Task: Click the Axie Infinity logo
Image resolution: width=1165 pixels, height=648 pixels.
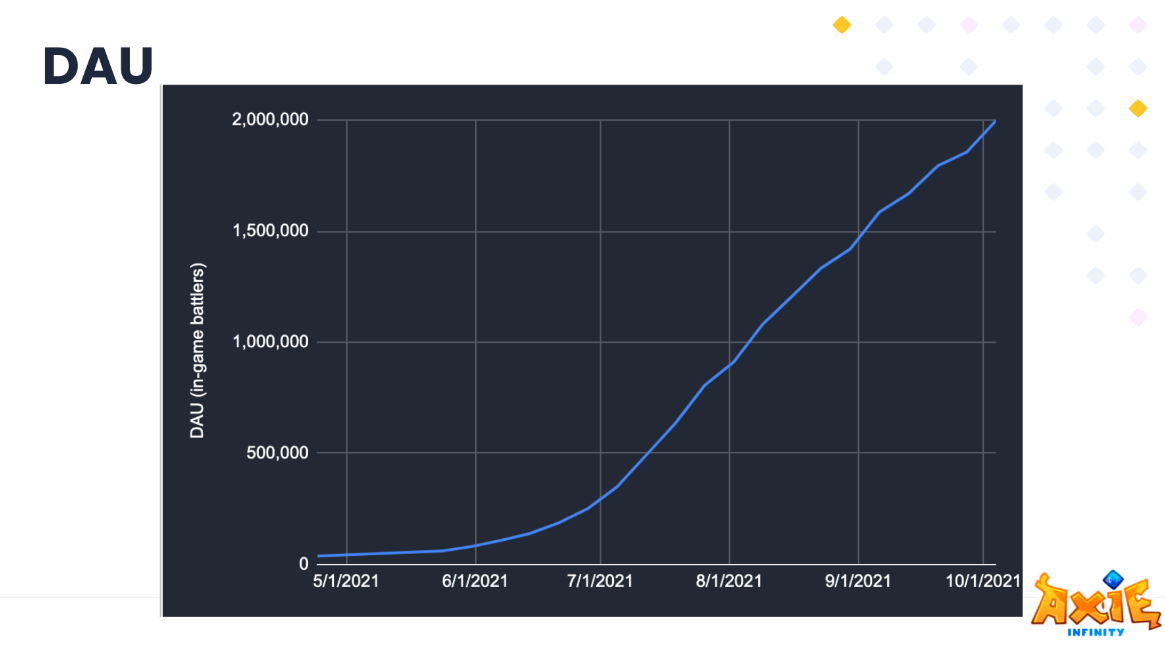Action: click(1096, 603)
